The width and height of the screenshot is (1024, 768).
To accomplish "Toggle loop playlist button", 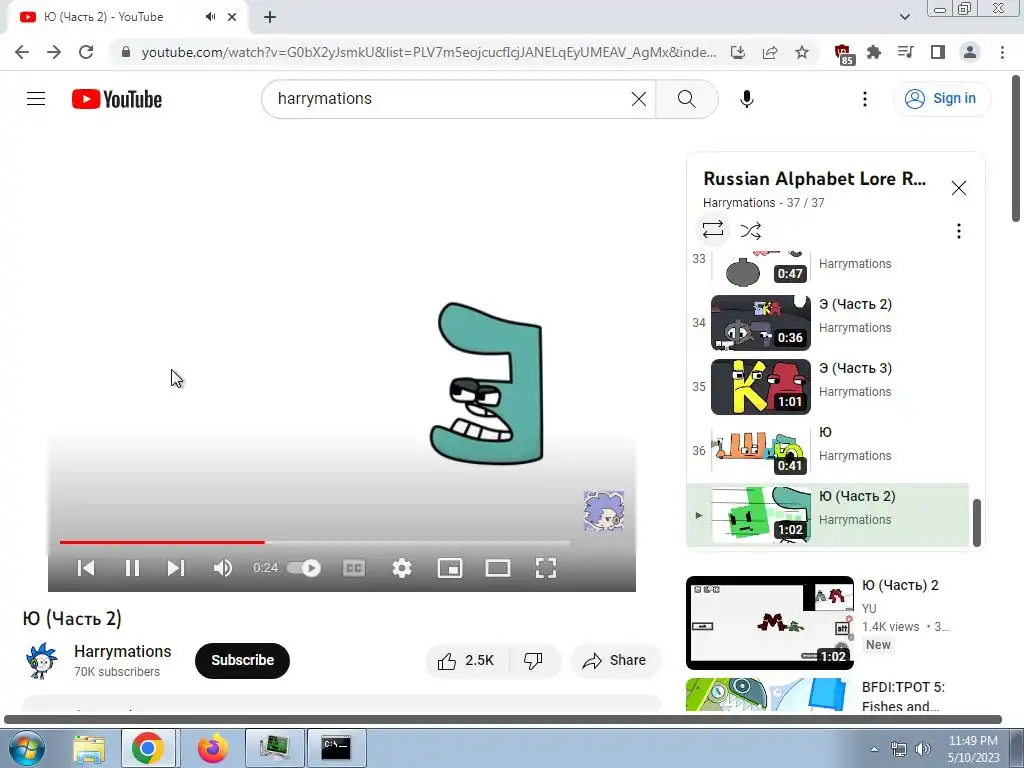I will pos(712,230).
